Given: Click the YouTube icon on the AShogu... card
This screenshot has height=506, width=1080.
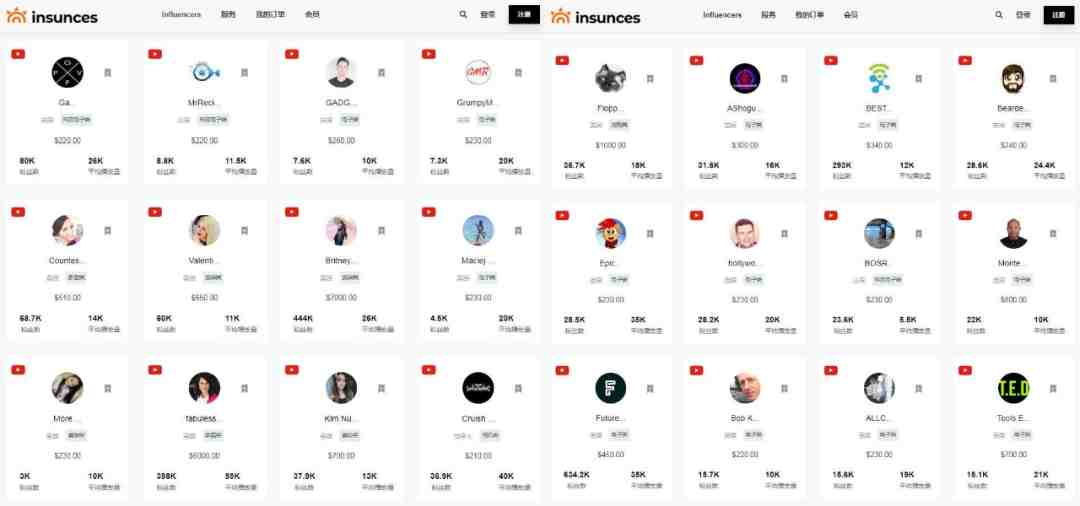Looking at the screenshot, I should click(x=696, y=61).
